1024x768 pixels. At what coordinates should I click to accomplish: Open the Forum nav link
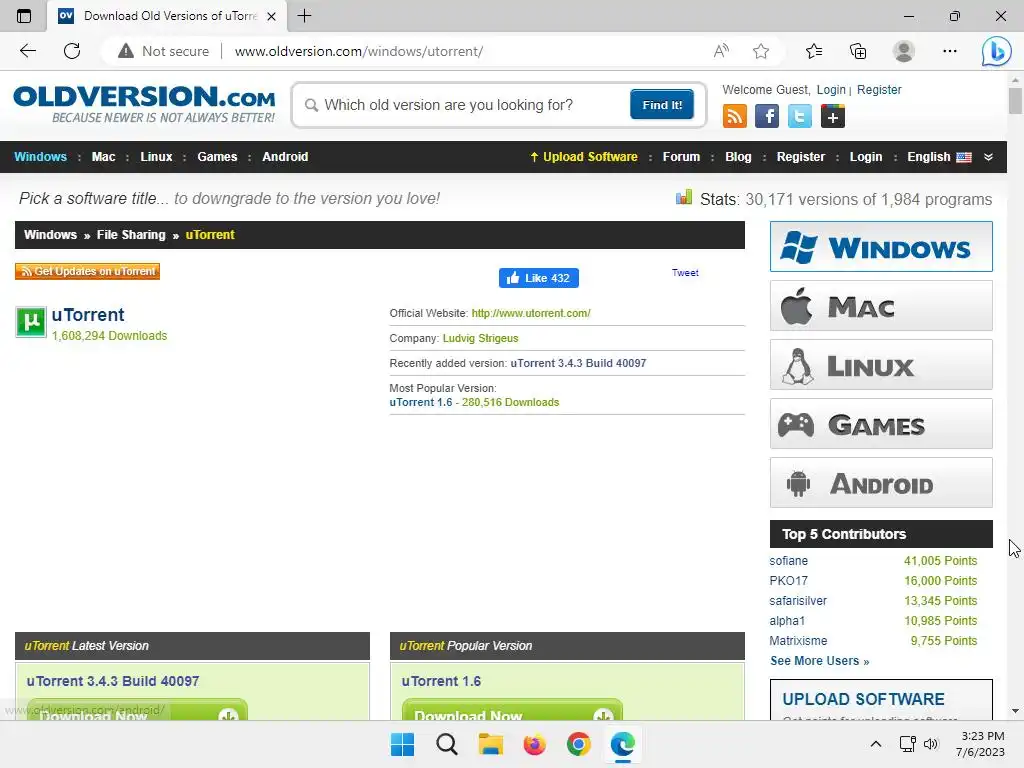click(681, 157)
